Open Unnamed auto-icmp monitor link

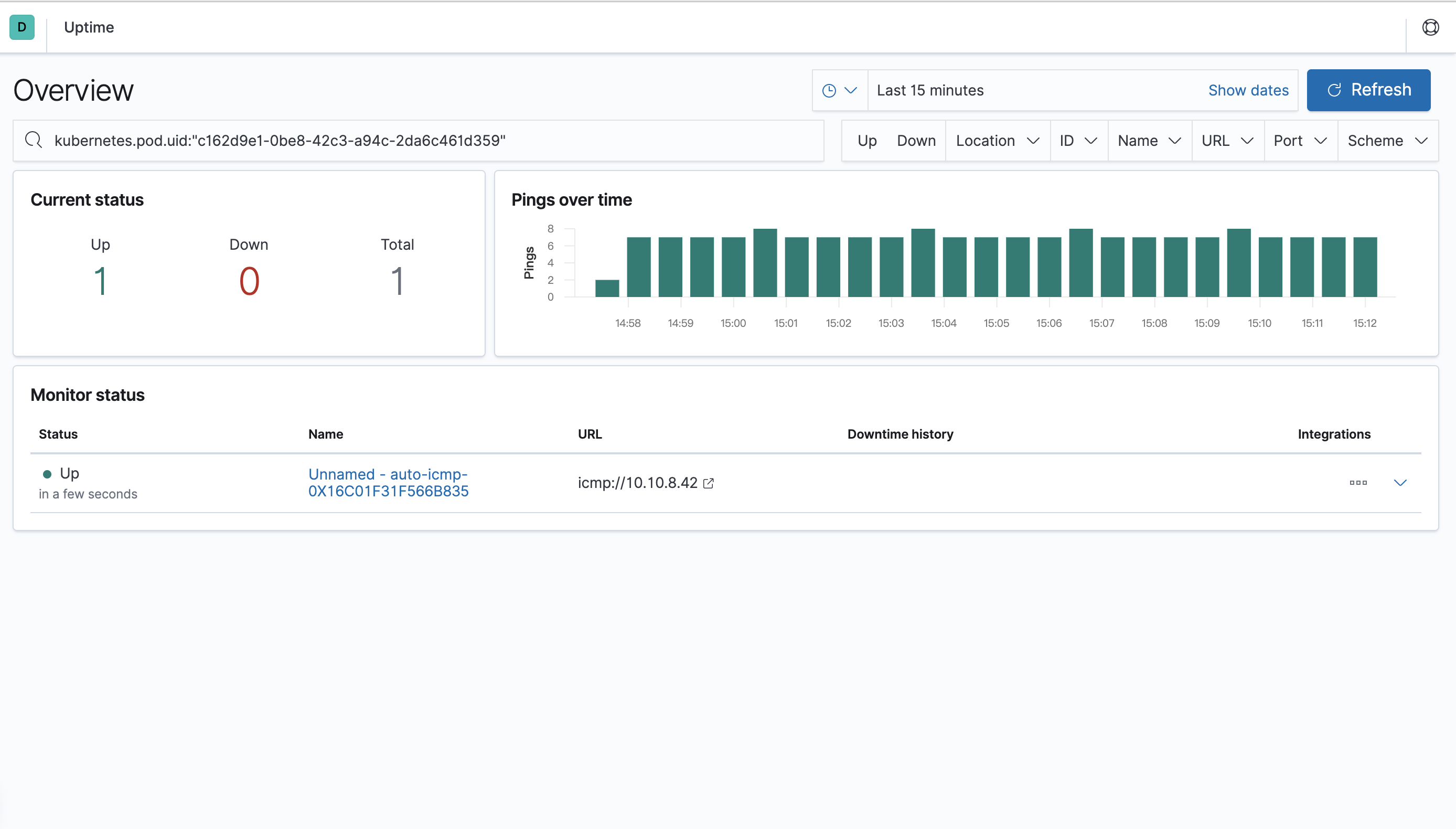pyautogui.click(x=388, y=482)
